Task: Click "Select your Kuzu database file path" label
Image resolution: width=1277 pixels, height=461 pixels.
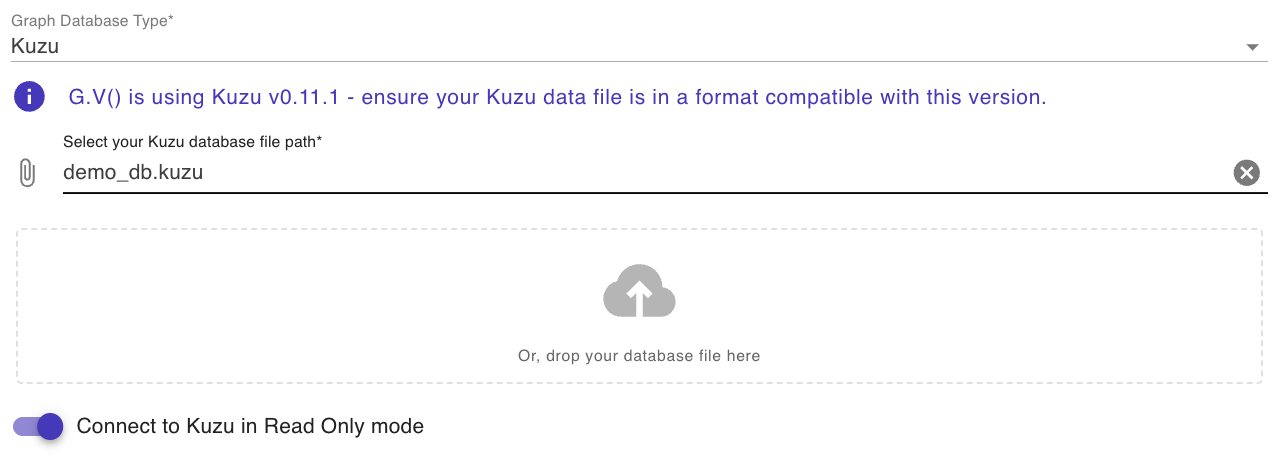Action: (192, 142)
